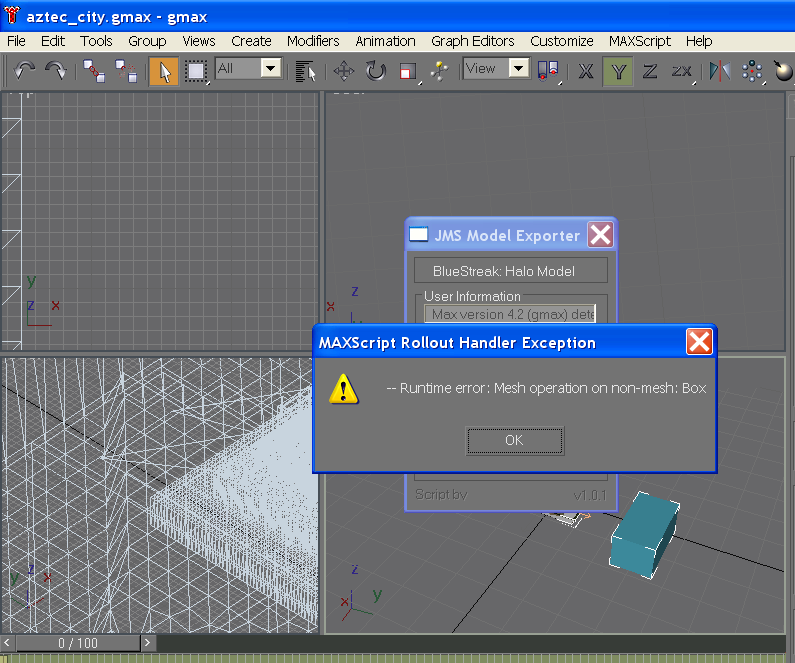Open the reference coordinate 'View' dropdown
The height and width of the screenshot is (663, 795).
[496, 68]
